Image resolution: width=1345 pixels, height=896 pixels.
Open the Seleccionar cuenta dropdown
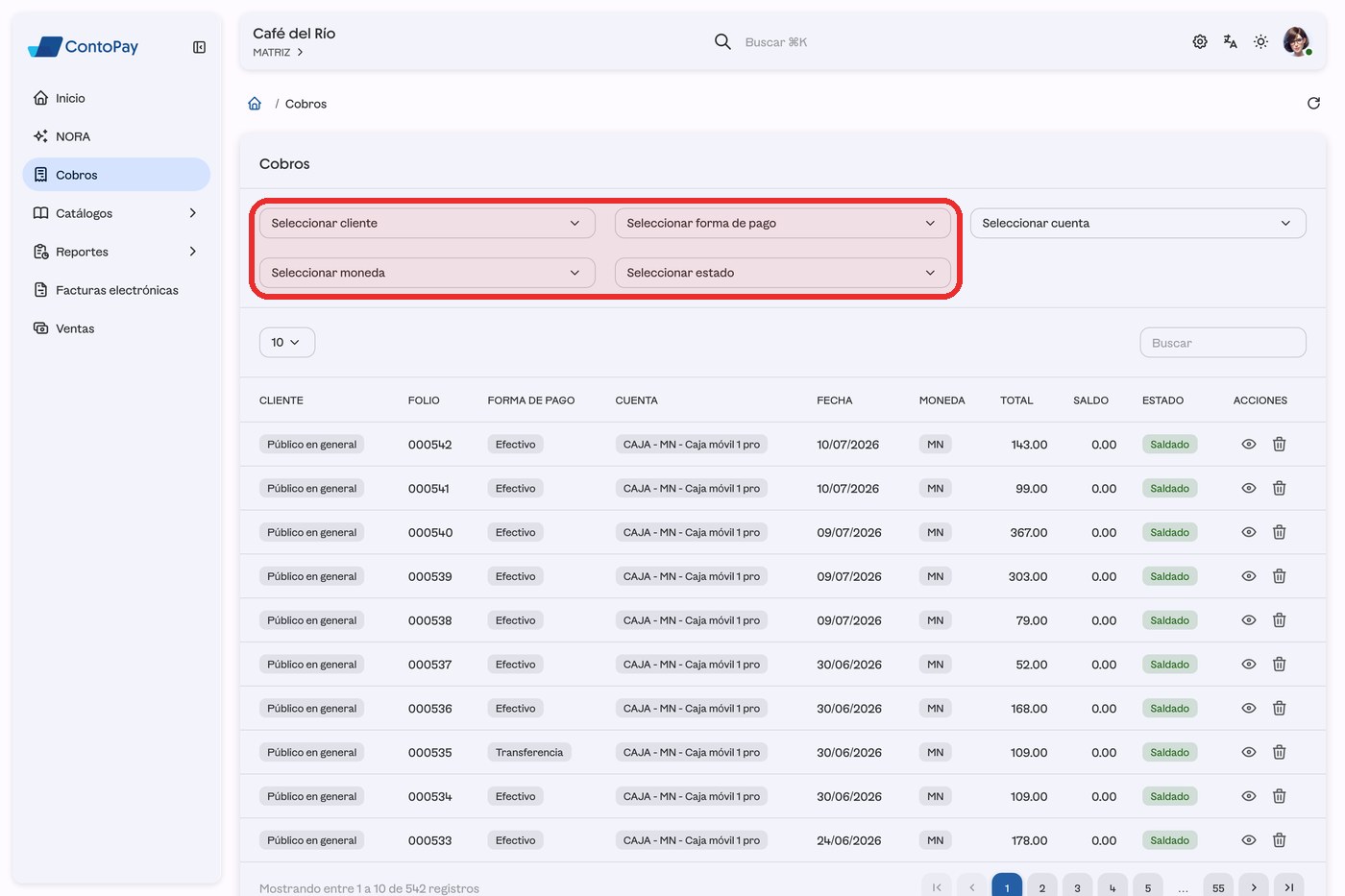(1138, 223)
